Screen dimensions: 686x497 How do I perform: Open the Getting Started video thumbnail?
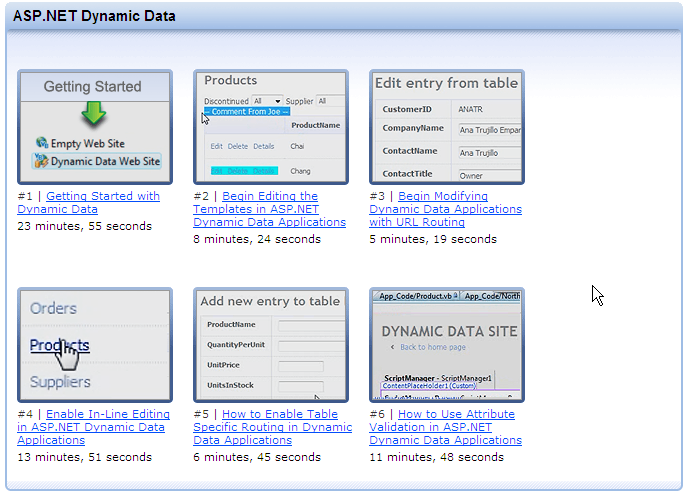point(95,127)
